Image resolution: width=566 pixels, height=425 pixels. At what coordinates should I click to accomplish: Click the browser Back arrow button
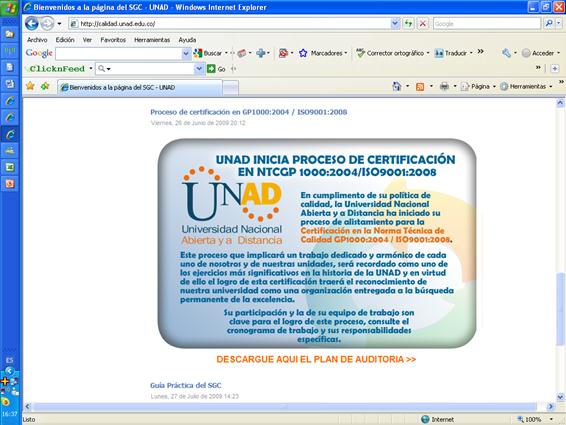[32, 24]
